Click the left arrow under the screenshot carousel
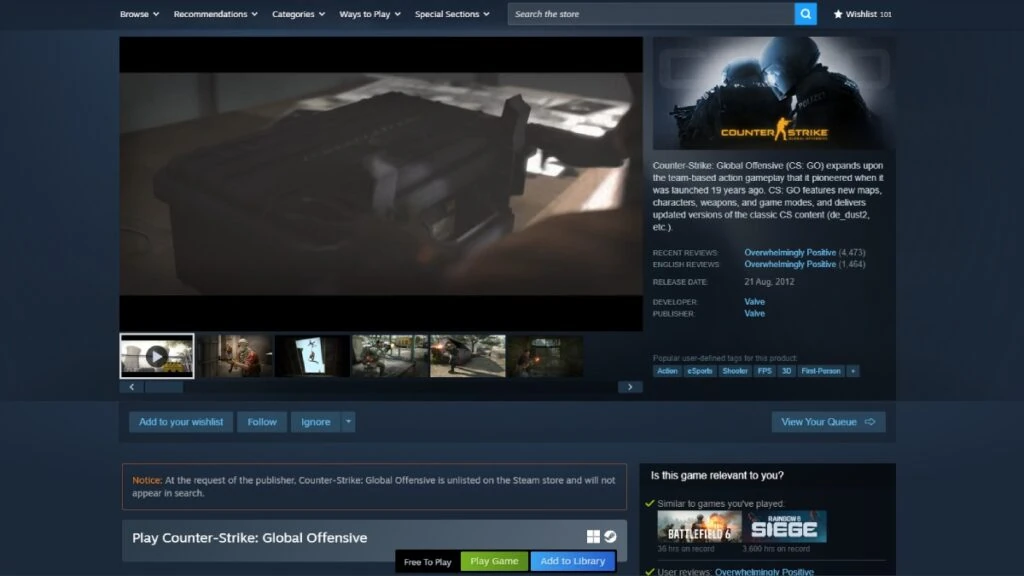 131,386
